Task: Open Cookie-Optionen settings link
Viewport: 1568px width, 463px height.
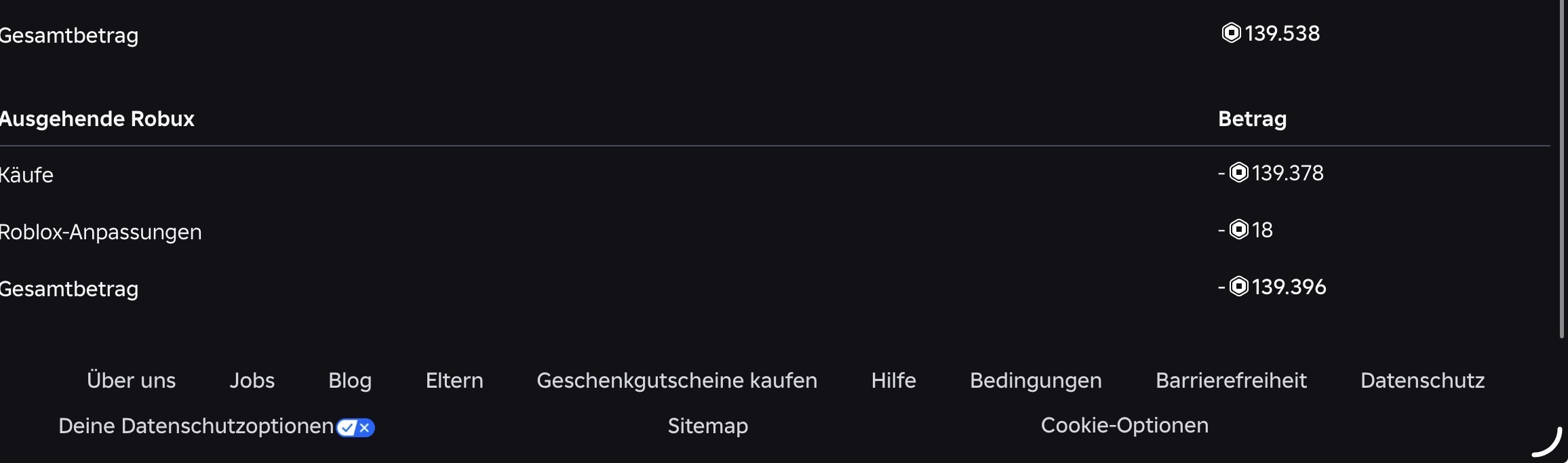Action: 1124,425
